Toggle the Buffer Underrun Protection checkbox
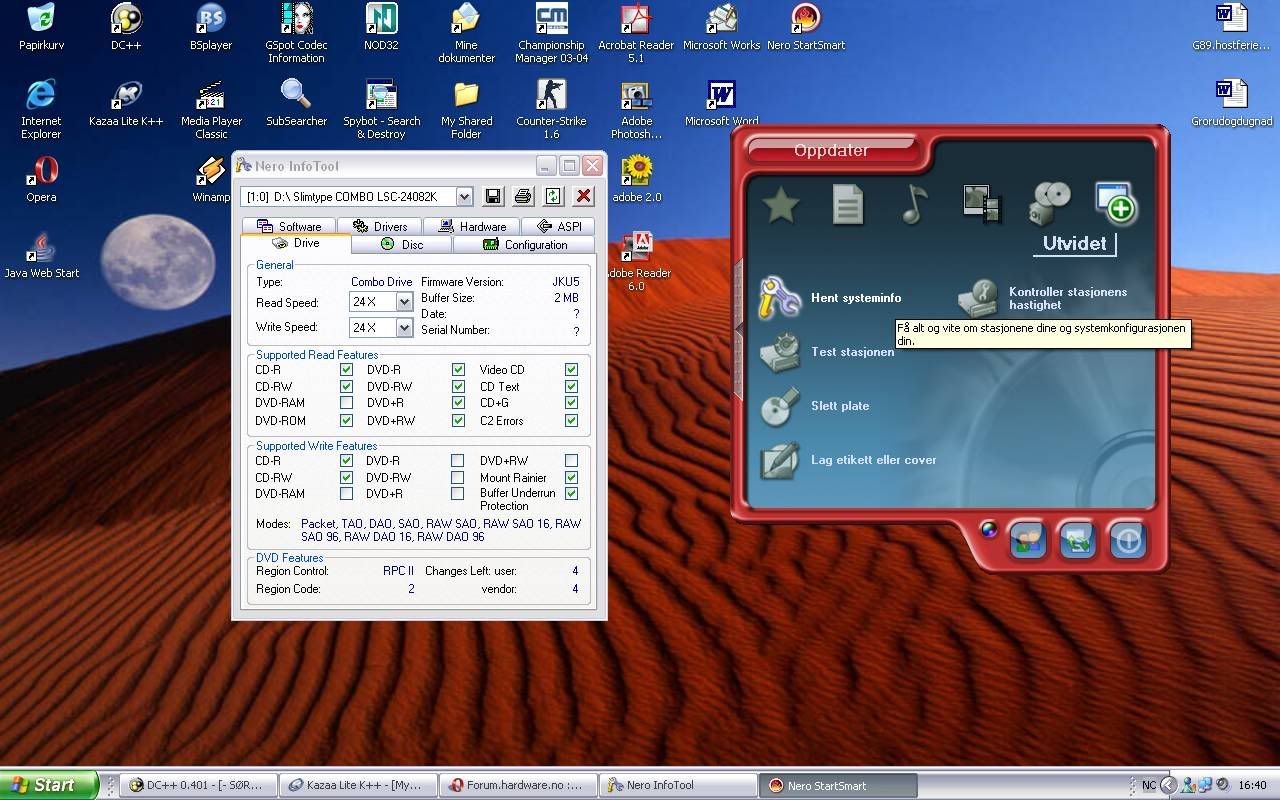 click(x=571, y=494)
